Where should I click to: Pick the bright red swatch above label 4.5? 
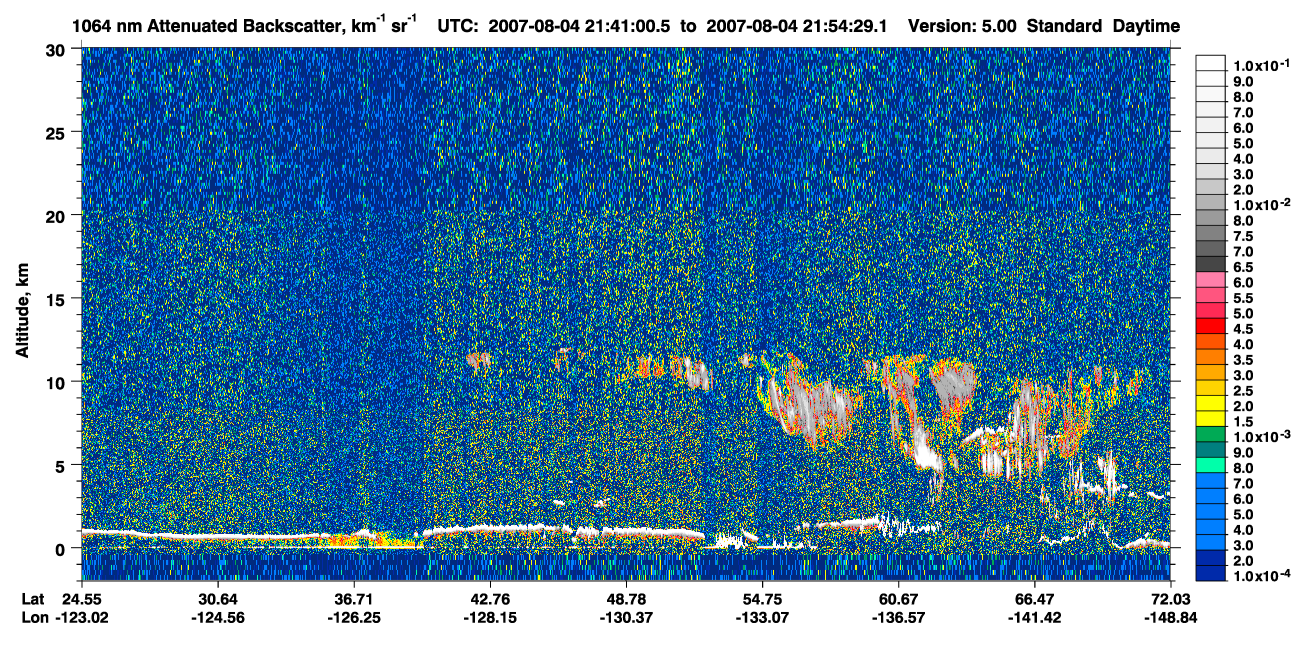point(1210,326)
